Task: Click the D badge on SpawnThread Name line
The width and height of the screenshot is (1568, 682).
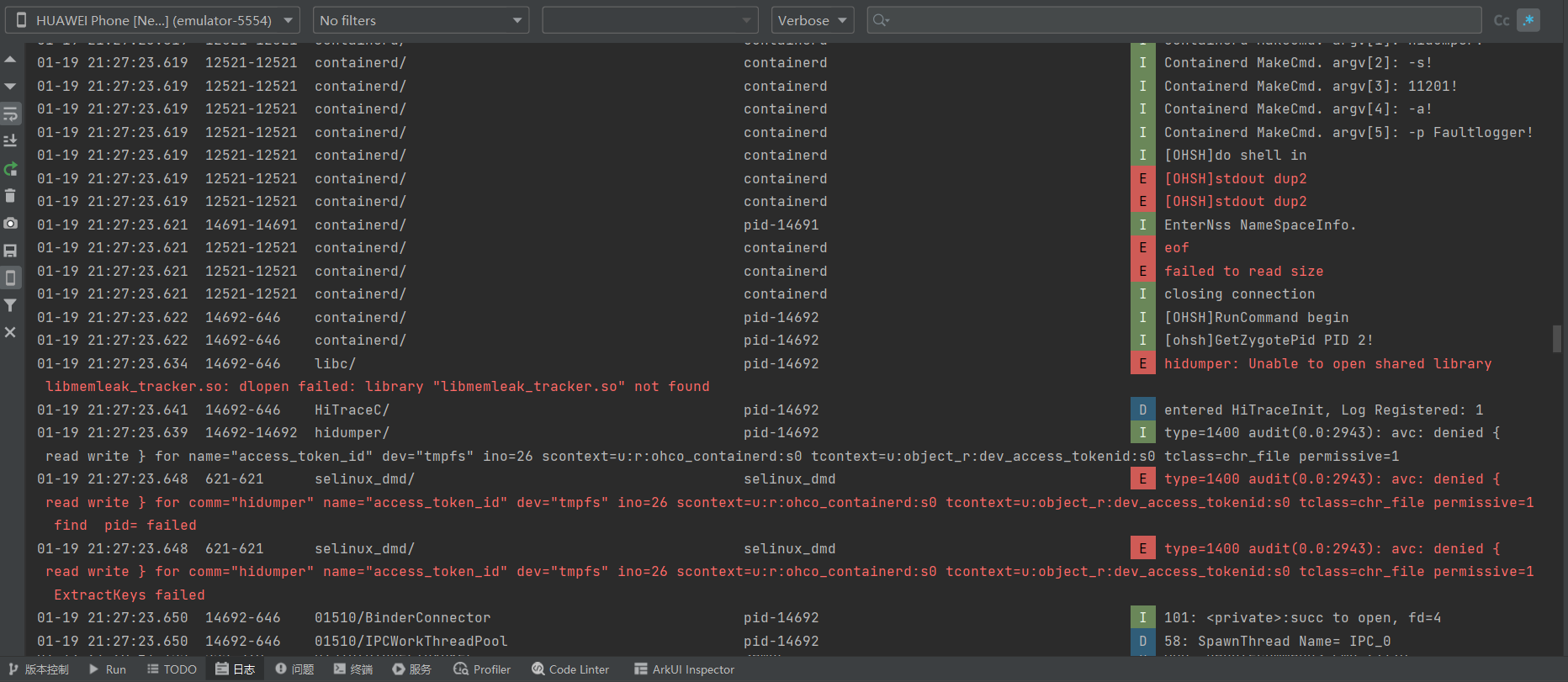Action: pyautogui.click(x=1142, y=641)
